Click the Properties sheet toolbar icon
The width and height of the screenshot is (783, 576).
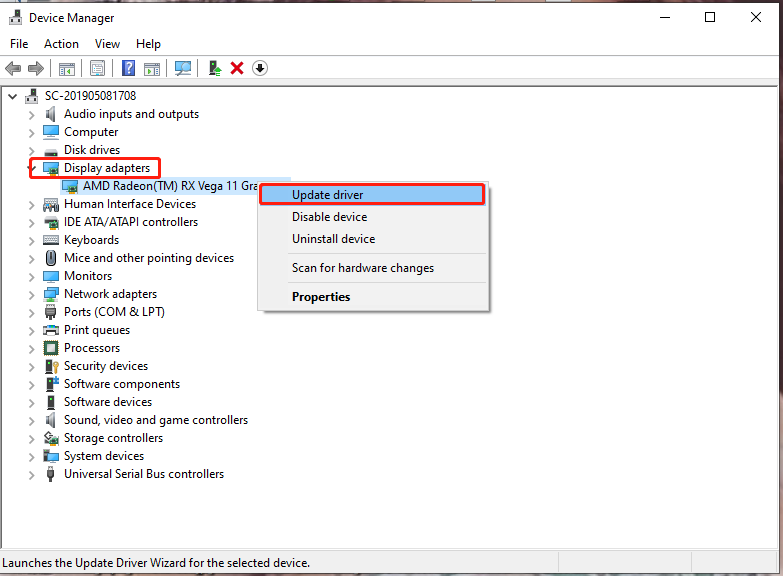pos(97,68)
